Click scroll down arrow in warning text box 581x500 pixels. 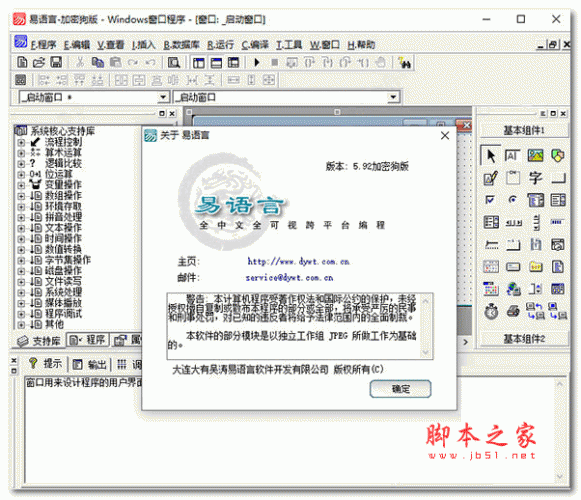click(425, 352)
